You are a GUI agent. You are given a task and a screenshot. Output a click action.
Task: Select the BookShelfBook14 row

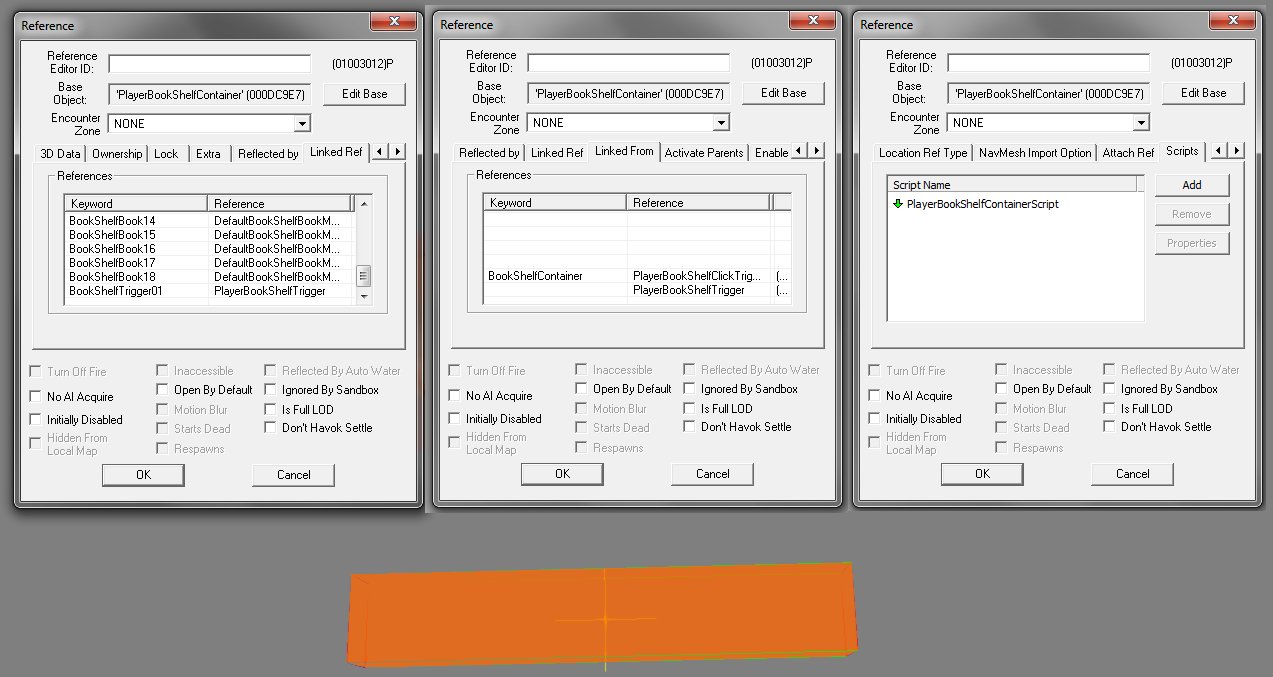209,221
